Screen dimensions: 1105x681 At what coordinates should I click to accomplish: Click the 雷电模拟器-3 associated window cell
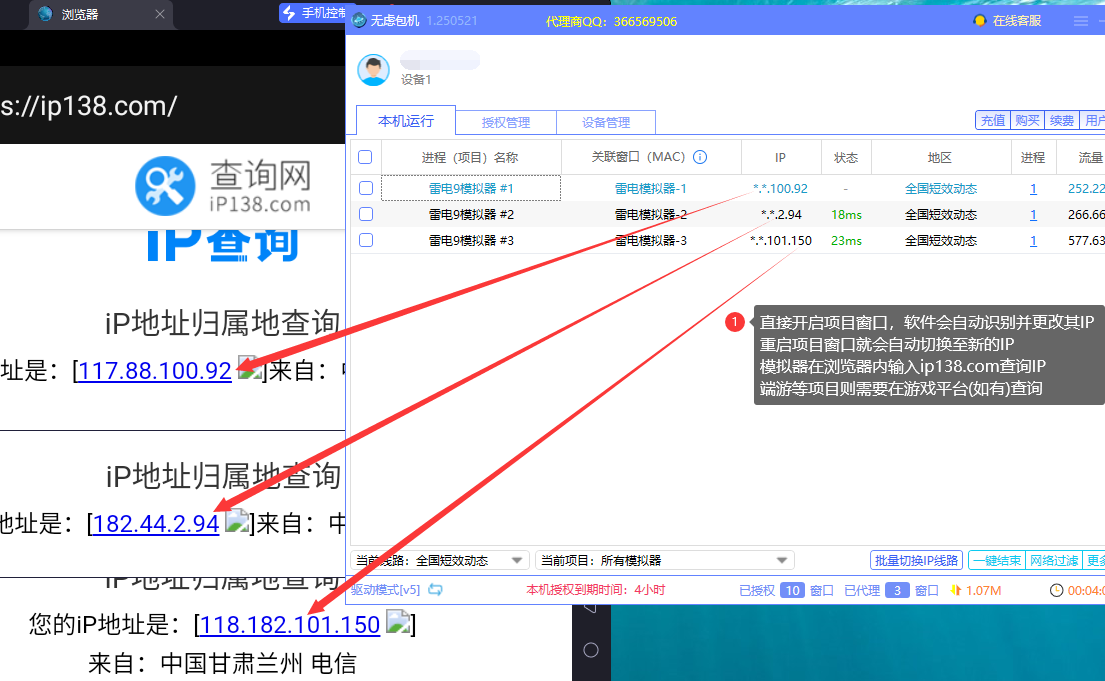pyautogui.click(x=650, y=240)
